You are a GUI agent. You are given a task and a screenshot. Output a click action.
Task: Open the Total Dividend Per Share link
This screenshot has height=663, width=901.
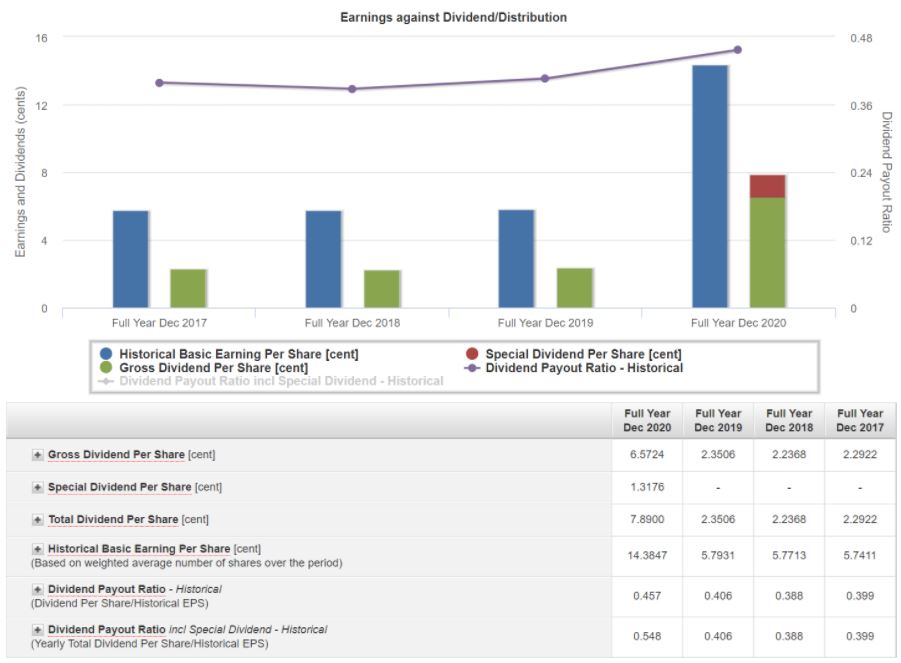click(x=113, y=520)
